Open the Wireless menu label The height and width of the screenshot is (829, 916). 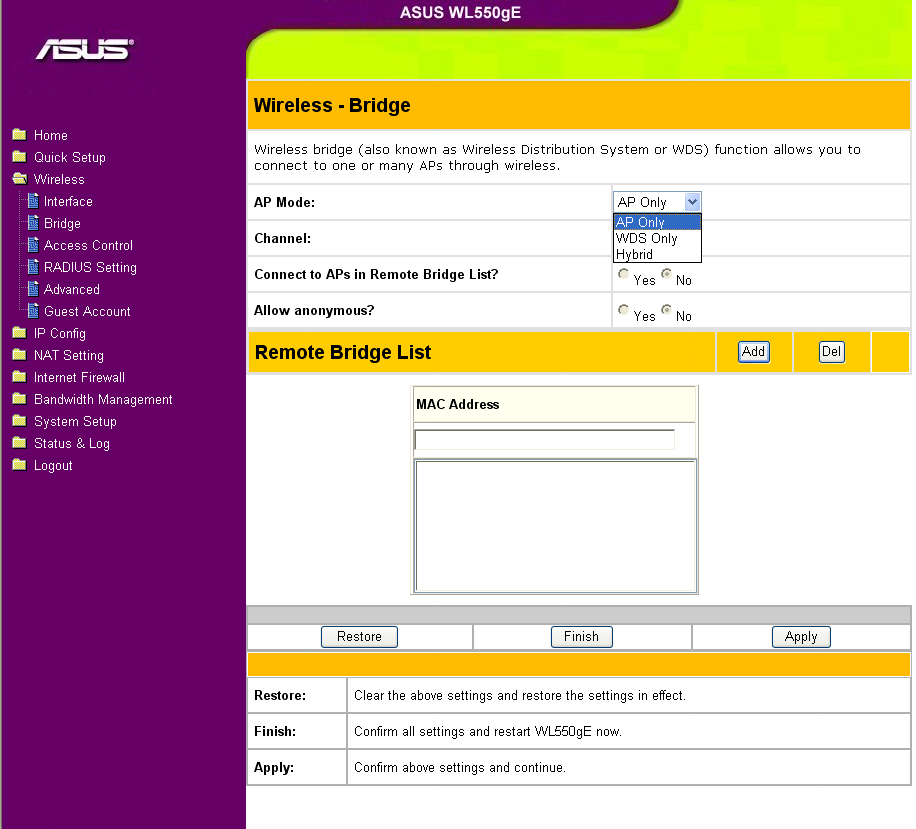pyautogui.click(x=59, y=179)
